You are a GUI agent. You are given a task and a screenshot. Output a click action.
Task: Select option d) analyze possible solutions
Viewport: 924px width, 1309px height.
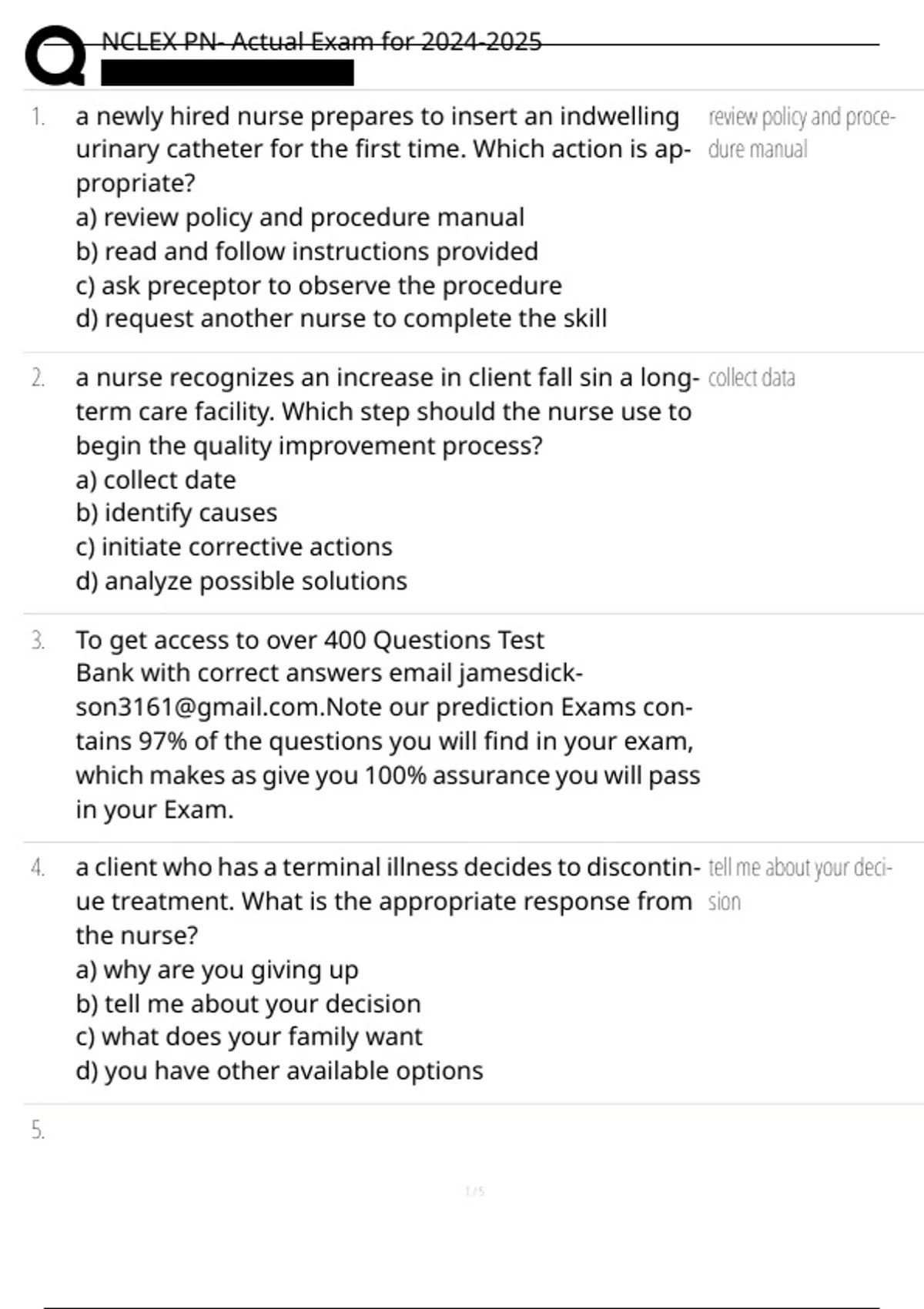pyautogui.click(x=241, y=581)
